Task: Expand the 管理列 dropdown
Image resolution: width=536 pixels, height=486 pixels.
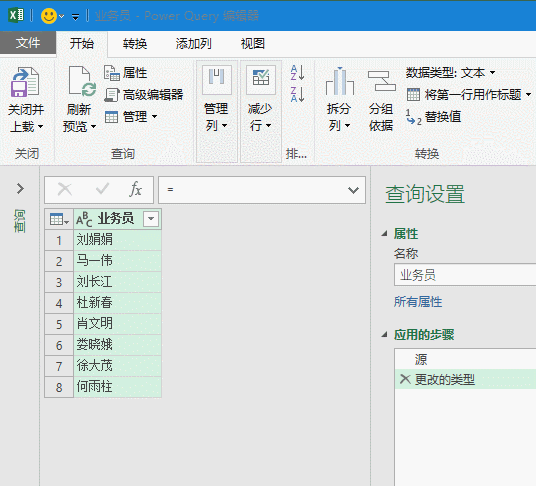Action: pyautogui.click(x=224, y=126)
